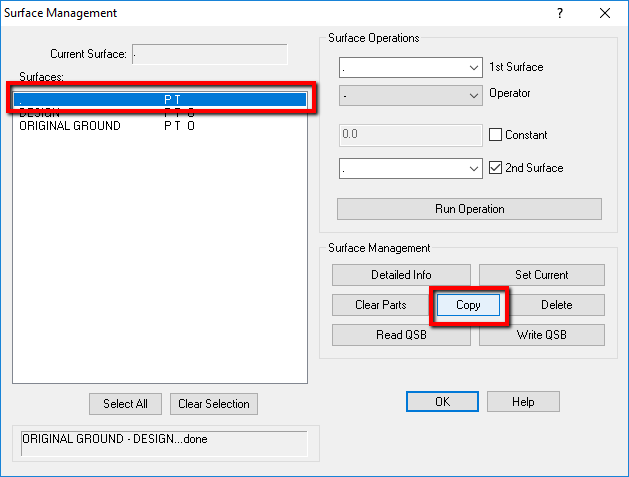Click Write QSB button
The height and width of the screenshot is (477, 629).
click(541, 335)
